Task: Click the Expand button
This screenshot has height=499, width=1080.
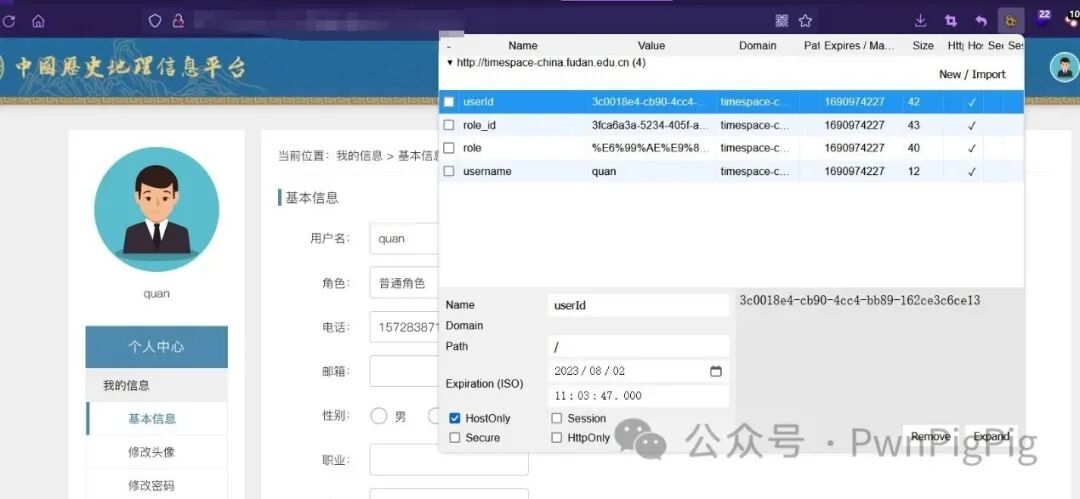Action: click(x=991, y=436)
